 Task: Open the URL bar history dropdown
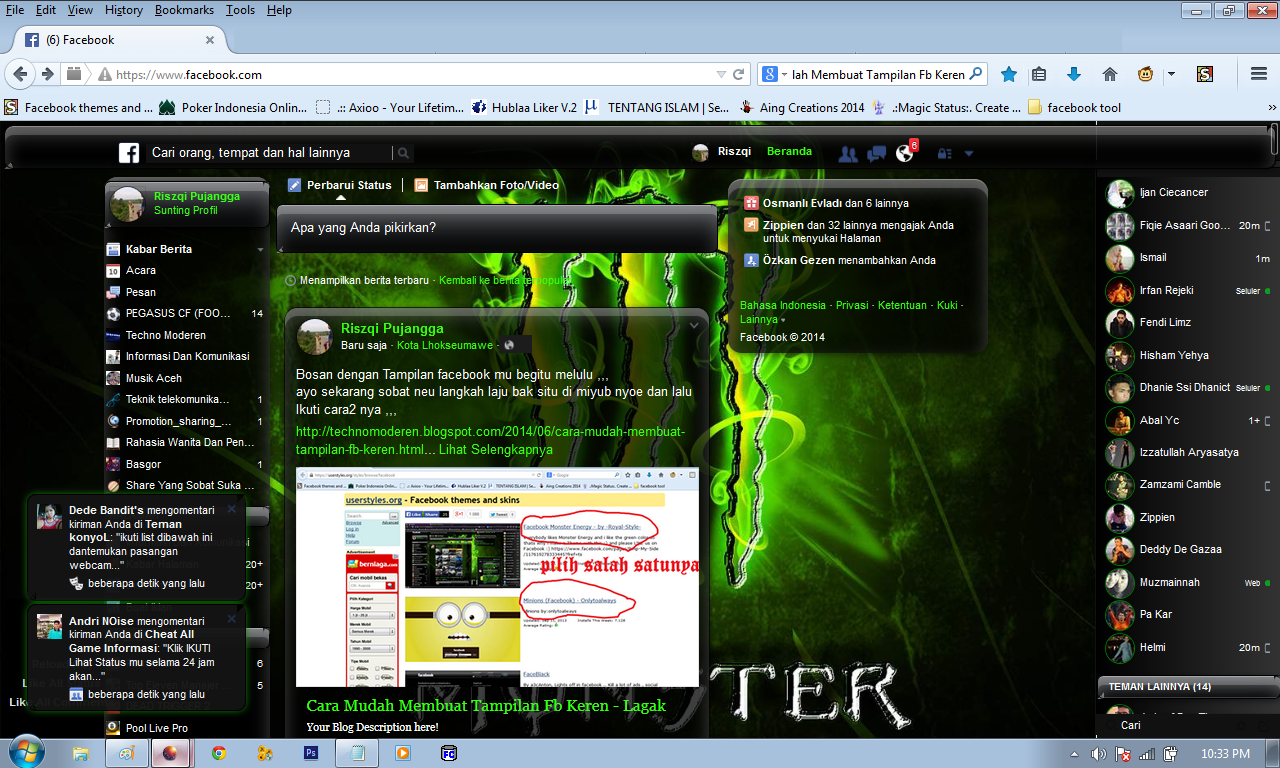(721, 74)
